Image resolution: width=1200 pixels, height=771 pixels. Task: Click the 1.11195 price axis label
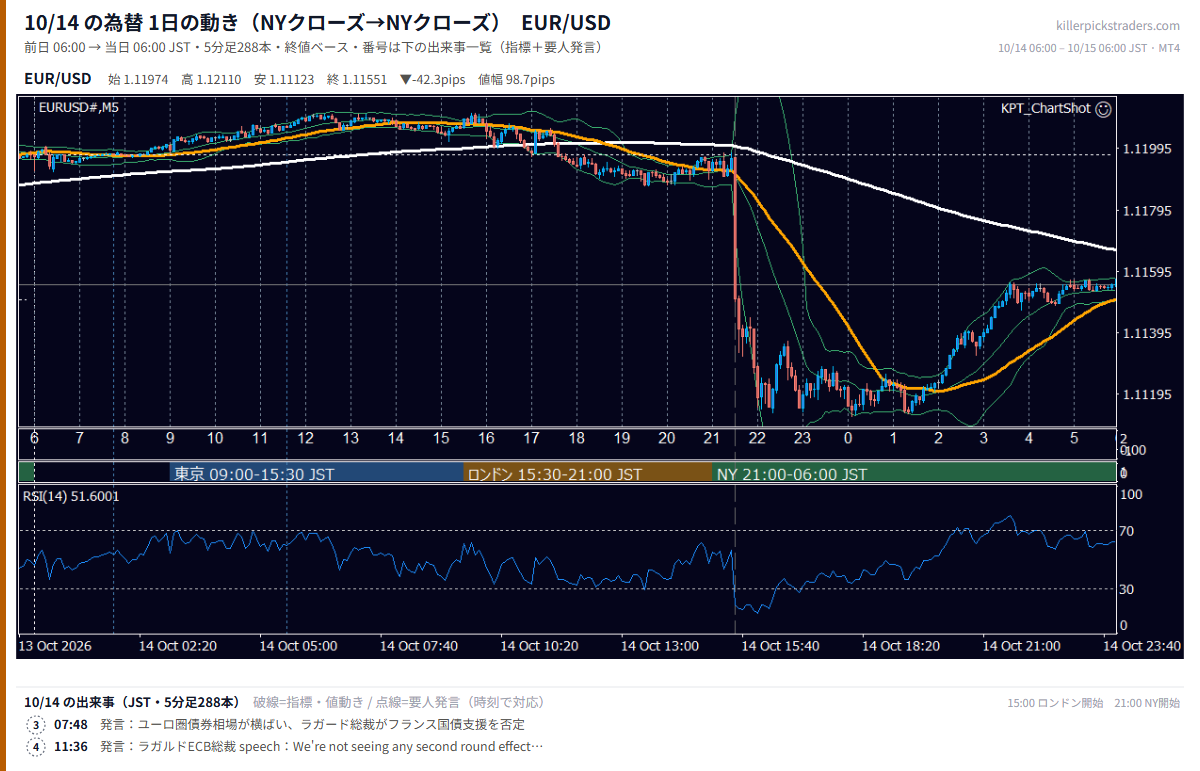pos(1148,395)
